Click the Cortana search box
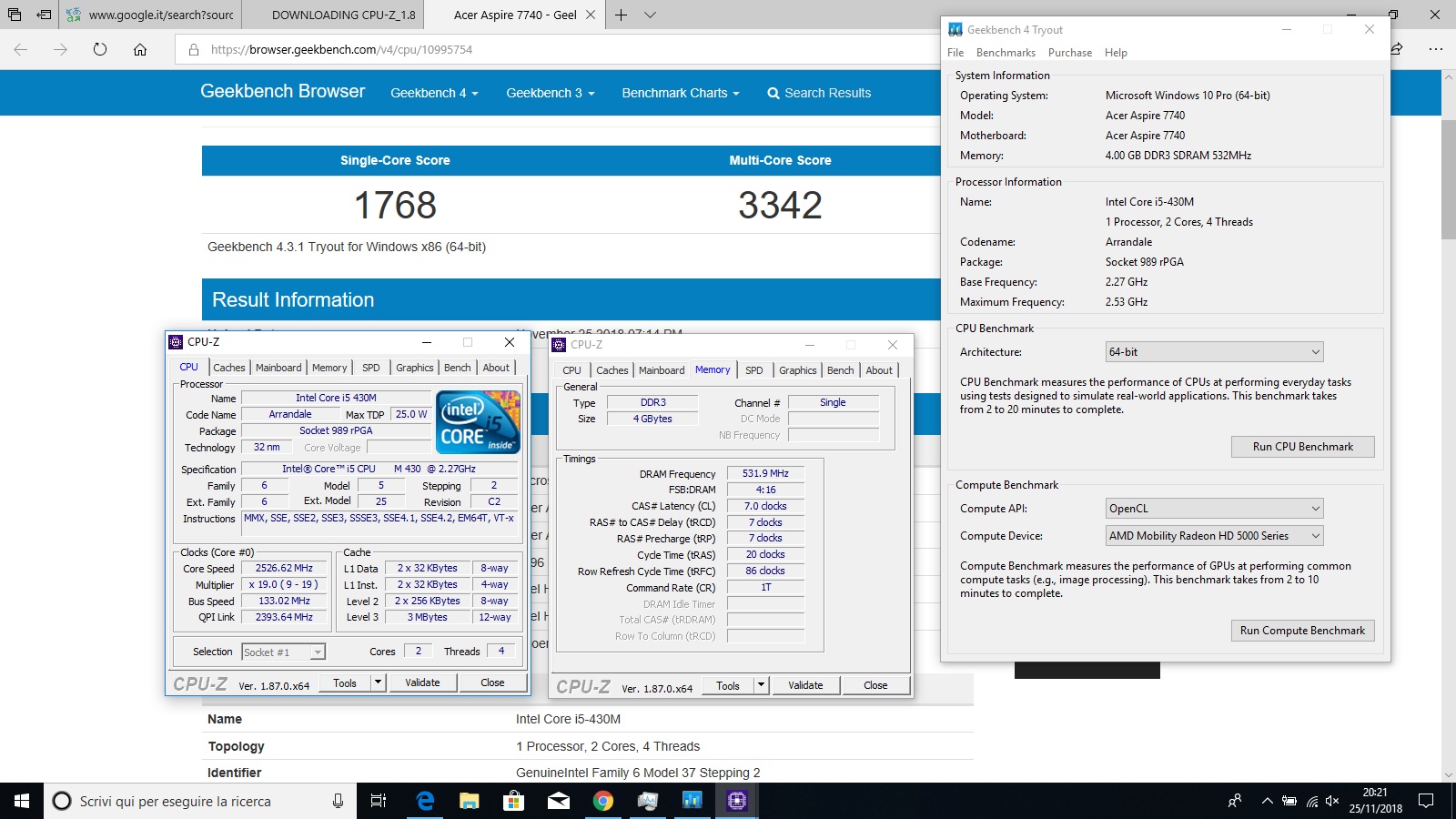This screenshot has width=1456, height=819. pos(200,801)
